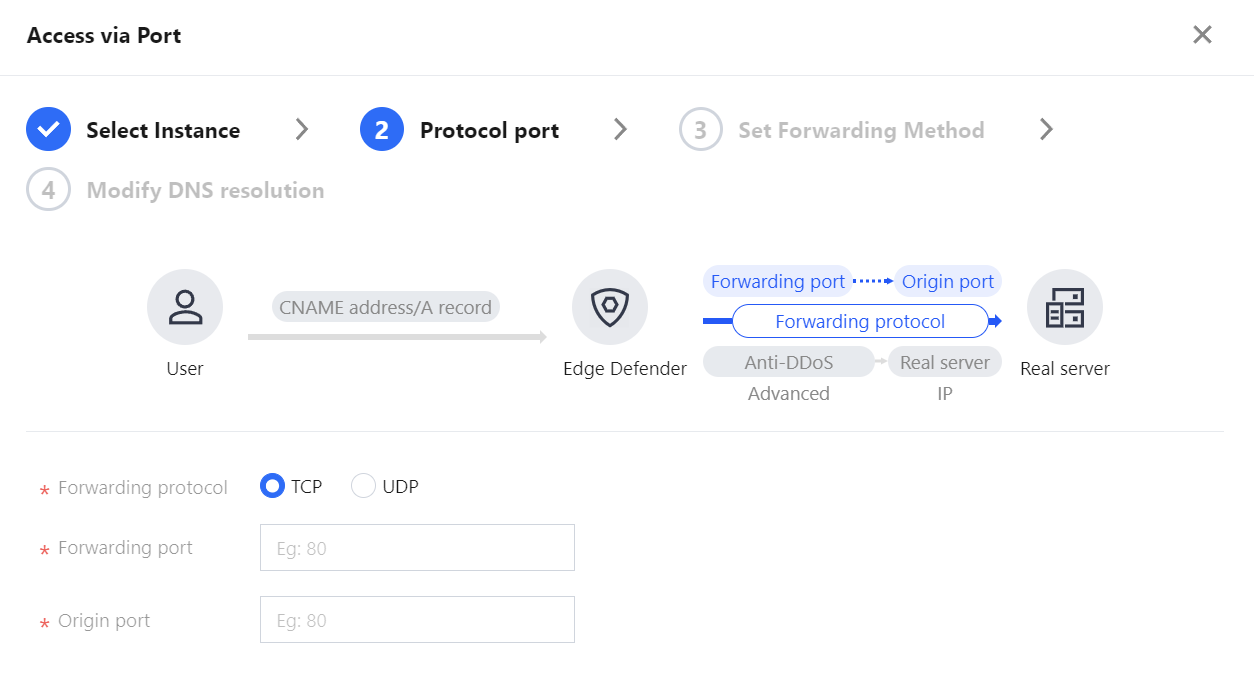Click the CNAME address/A record label
Viewport: 1255px width, 697px height.
[x=385, y=307]
